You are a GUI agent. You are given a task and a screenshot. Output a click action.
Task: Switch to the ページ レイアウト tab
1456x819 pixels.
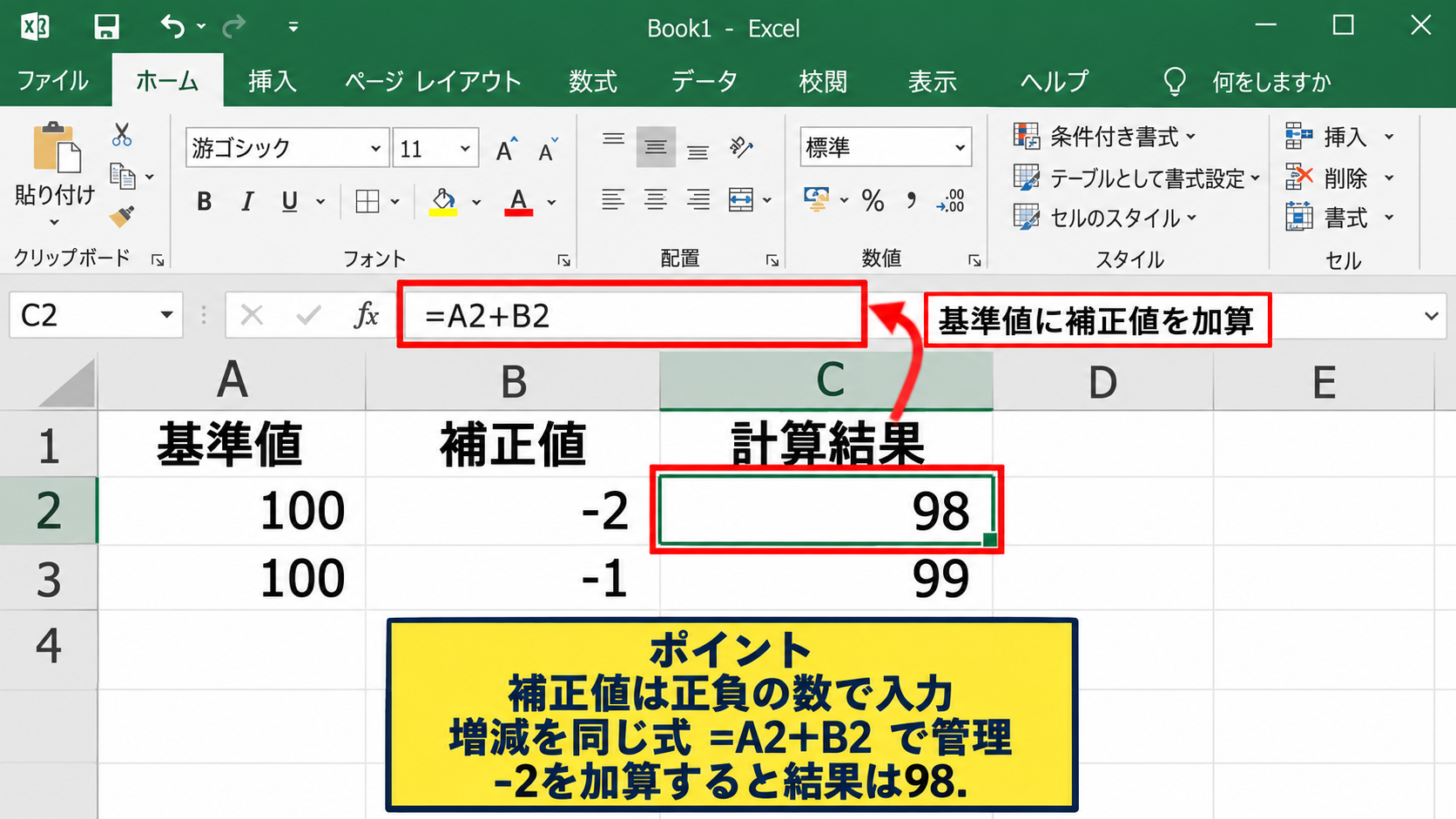click(x=433, y=81)
